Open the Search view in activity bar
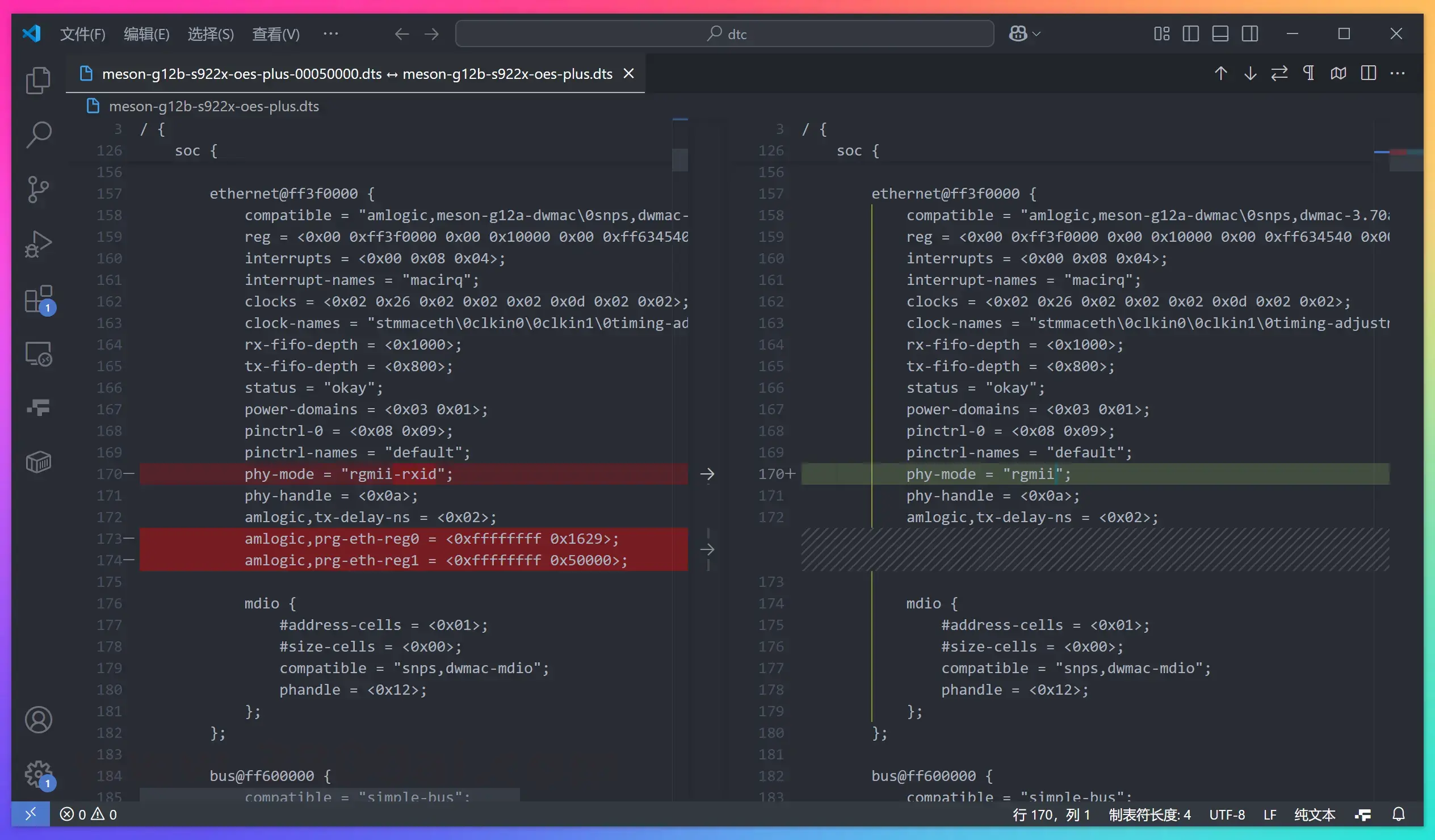Viewport: 1435px width, 840px height. click(38, 135)
